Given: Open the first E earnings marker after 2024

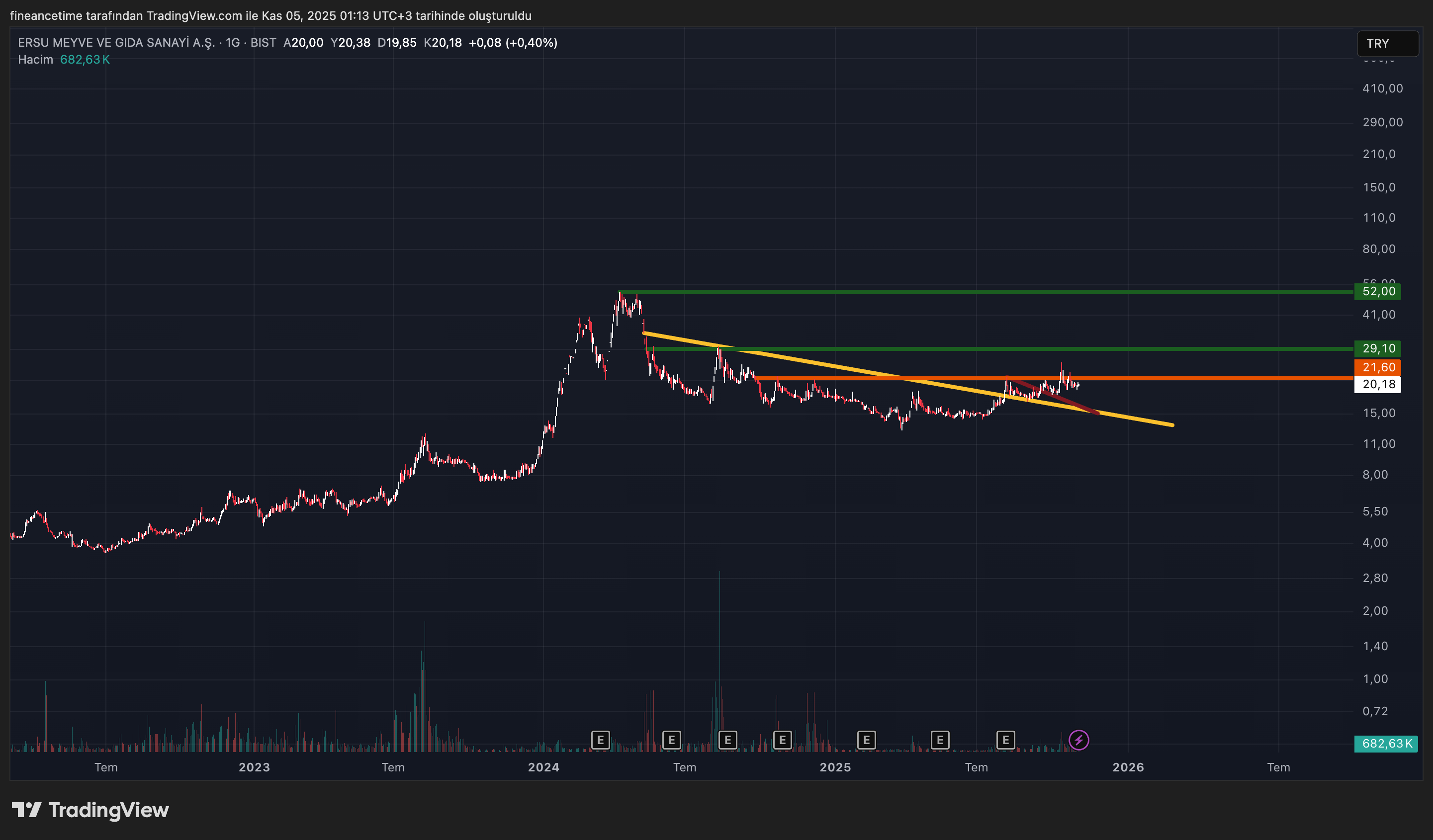Looking at the screenshot, I should coord(600,740).
